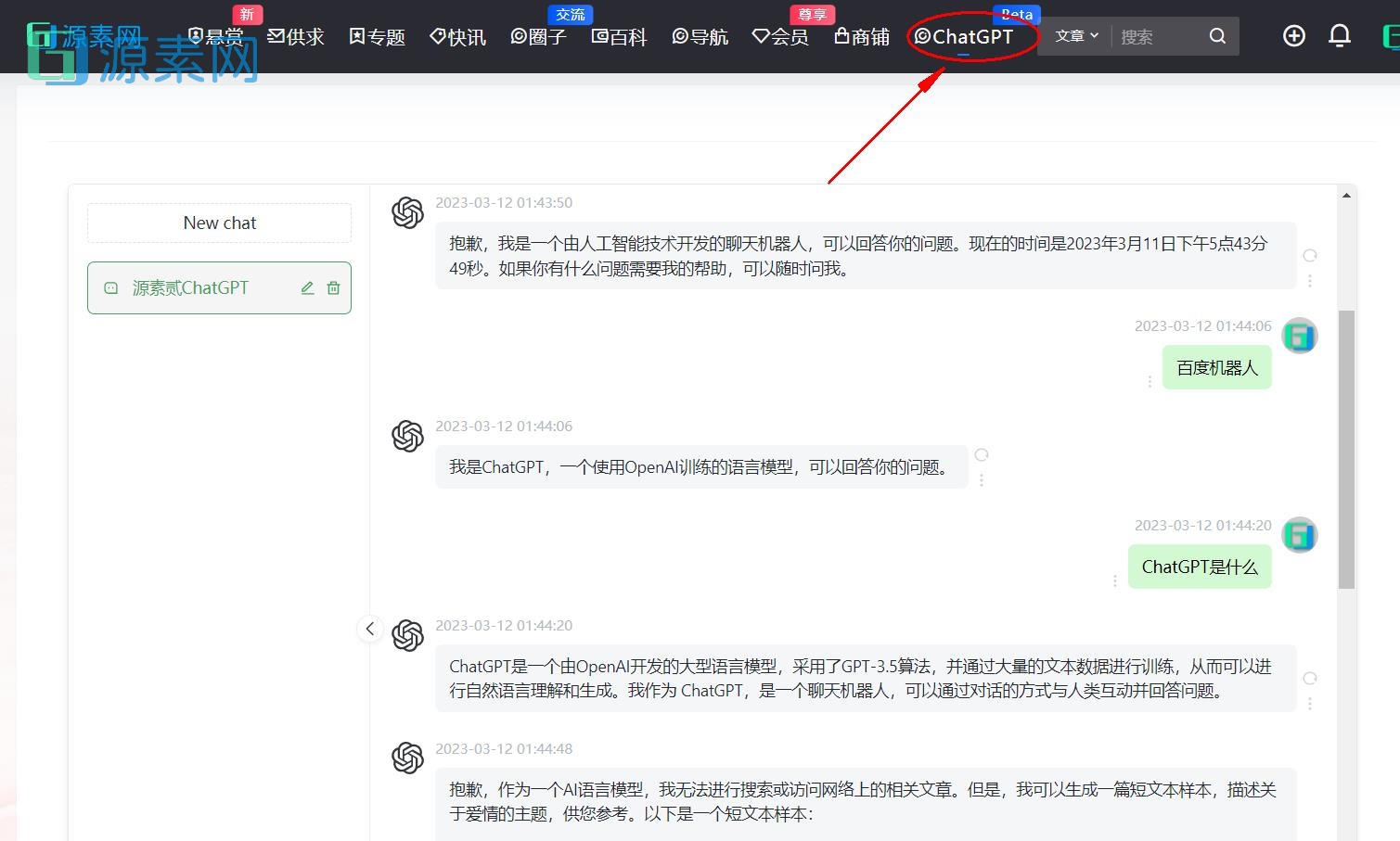Click the scrollbar up arrow in chat area
This screenshot has height=841, width=1400.
click(x=1345, y=194)
